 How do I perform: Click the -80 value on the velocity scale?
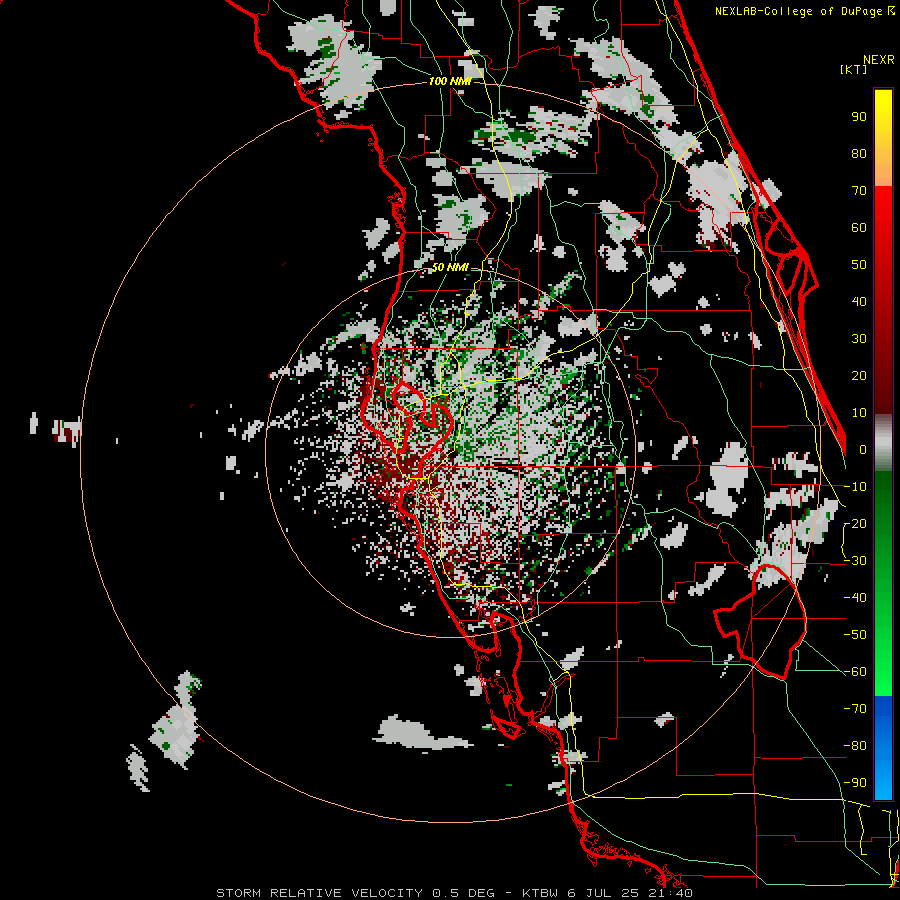click(x=855, y=746)
